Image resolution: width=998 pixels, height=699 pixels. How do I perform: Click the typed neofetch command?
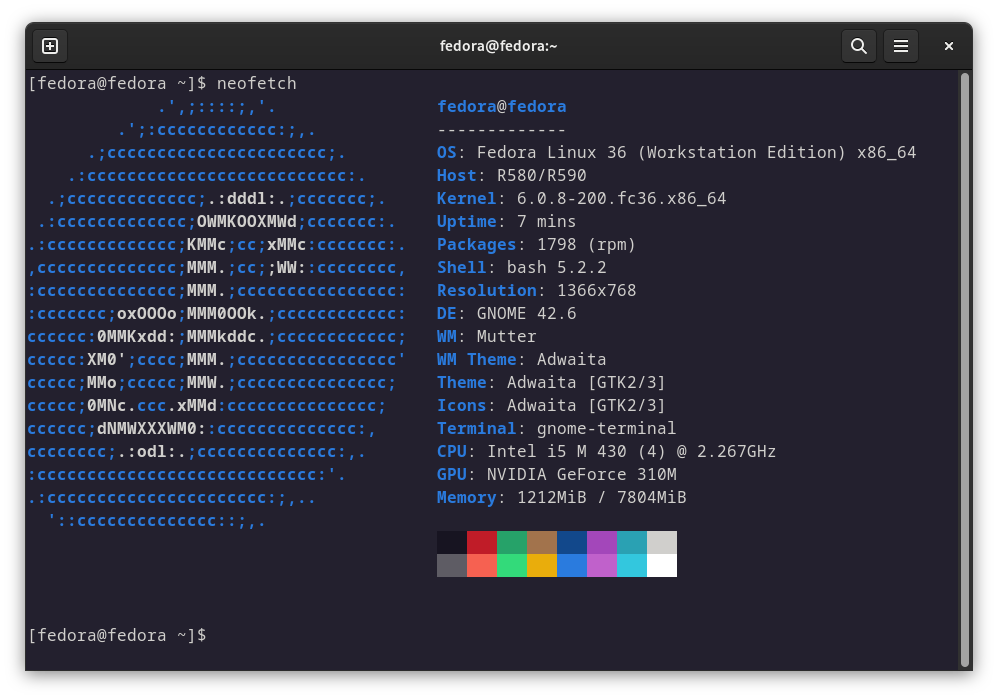coord(257,83)
